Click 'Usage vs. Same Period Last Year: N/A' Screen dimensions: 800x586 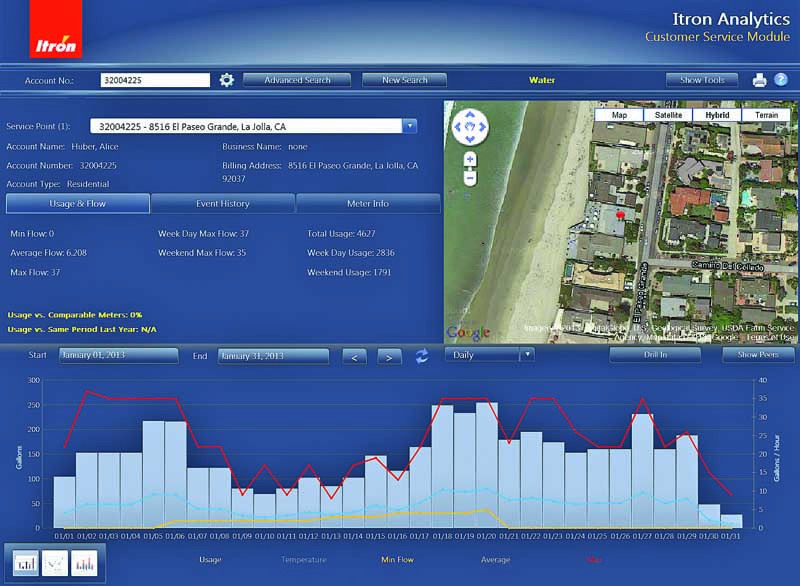(82, 329)
